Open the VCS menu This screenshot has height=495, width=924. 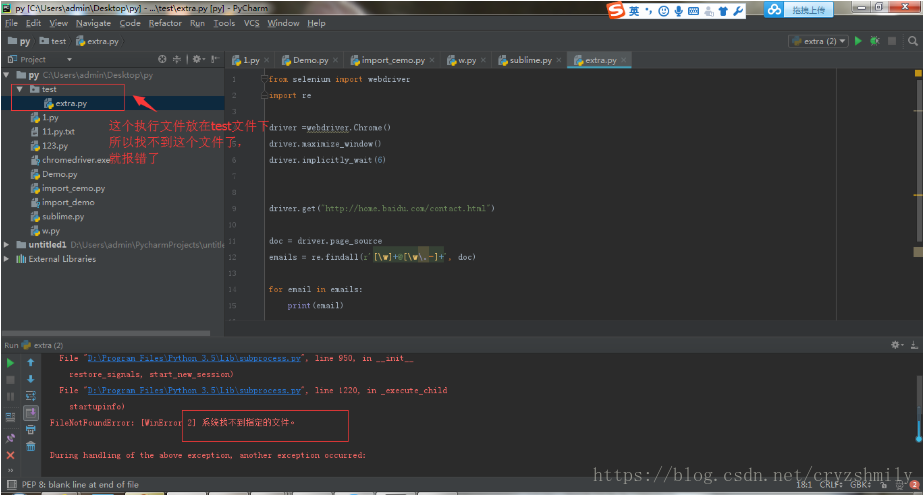click(x=252, y=23)
